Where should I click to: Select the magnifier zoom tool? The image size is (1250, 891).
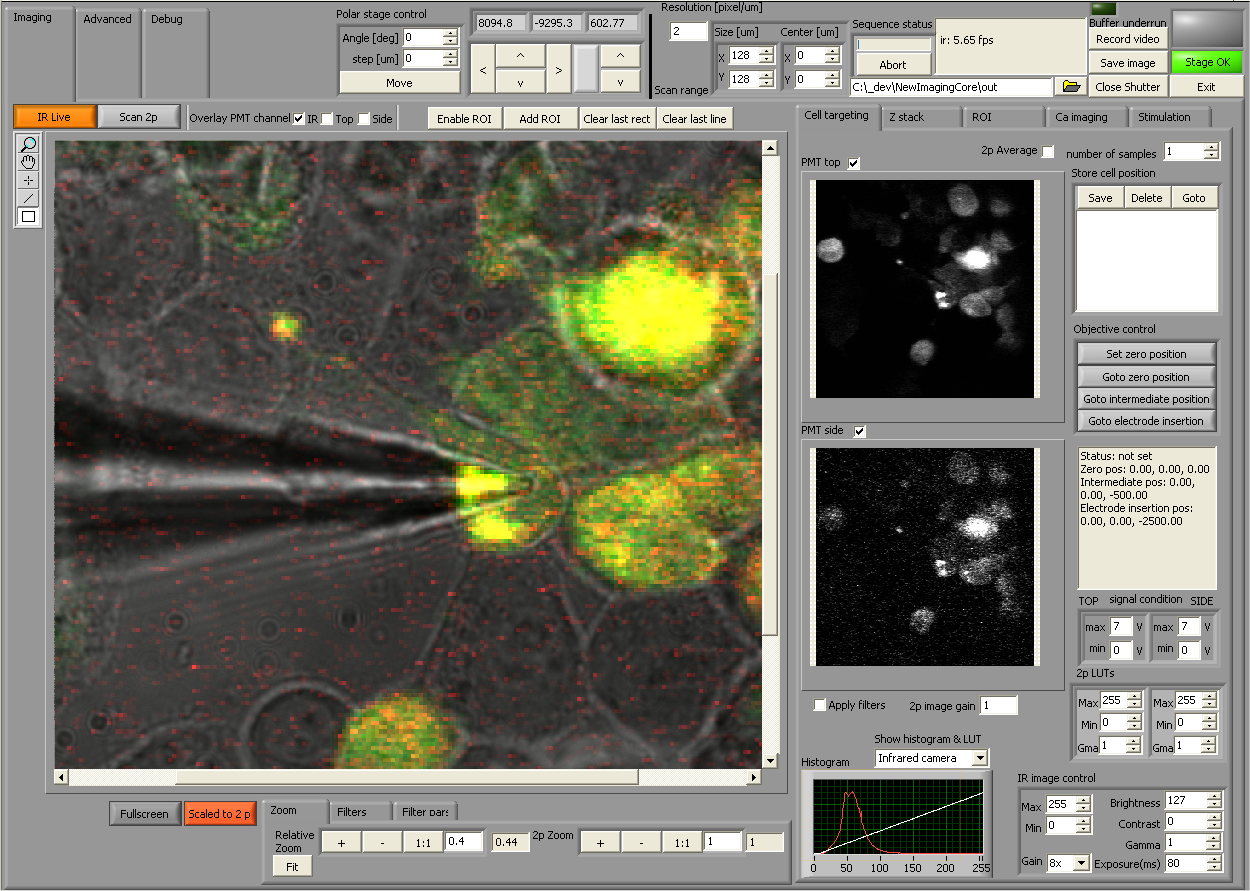(28, 145)
